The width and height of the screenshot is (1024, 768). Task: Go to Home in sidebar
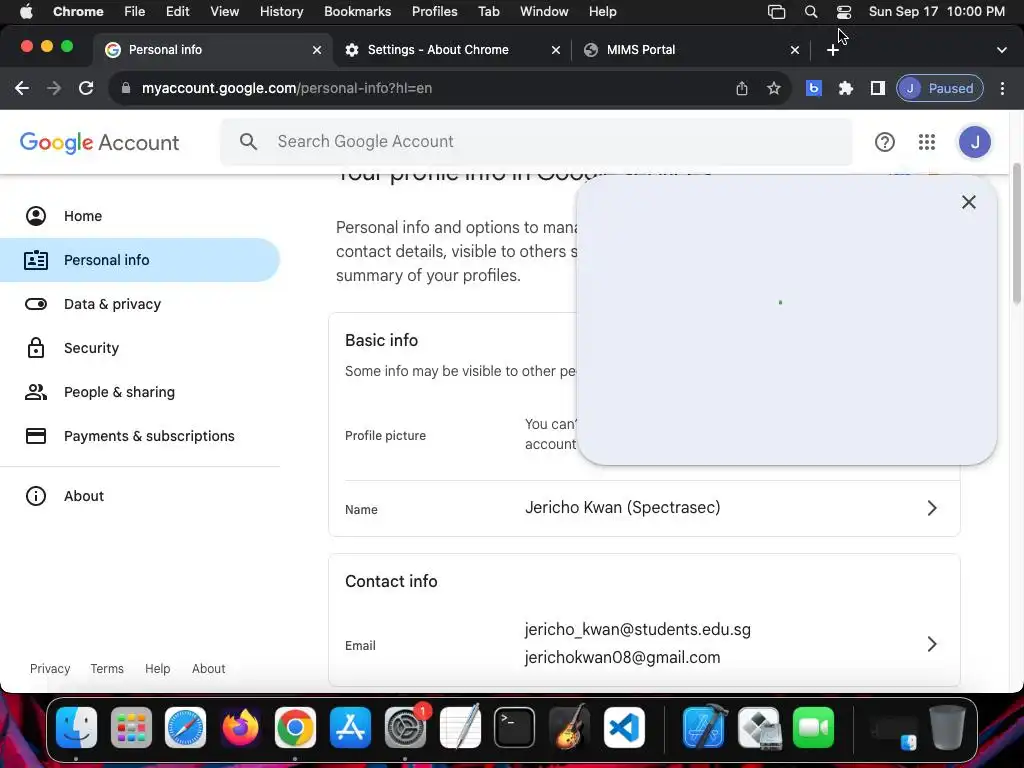click(140, 216)
